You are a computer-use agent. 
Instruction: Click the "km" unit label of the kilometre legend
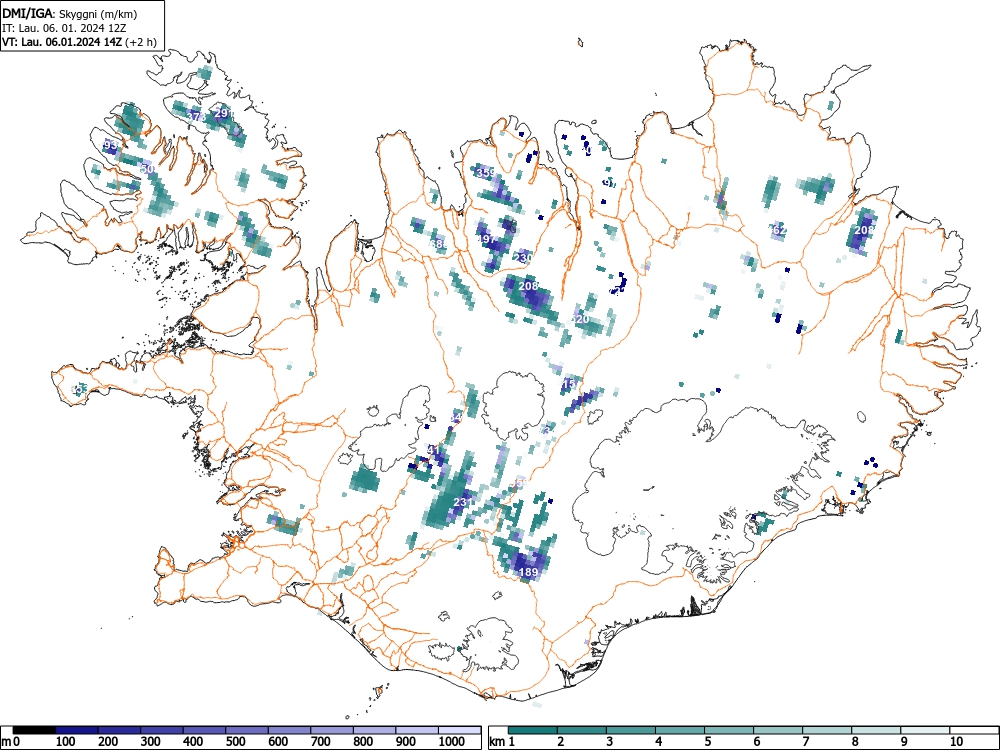pyautogui.click(x=497, y=742)
